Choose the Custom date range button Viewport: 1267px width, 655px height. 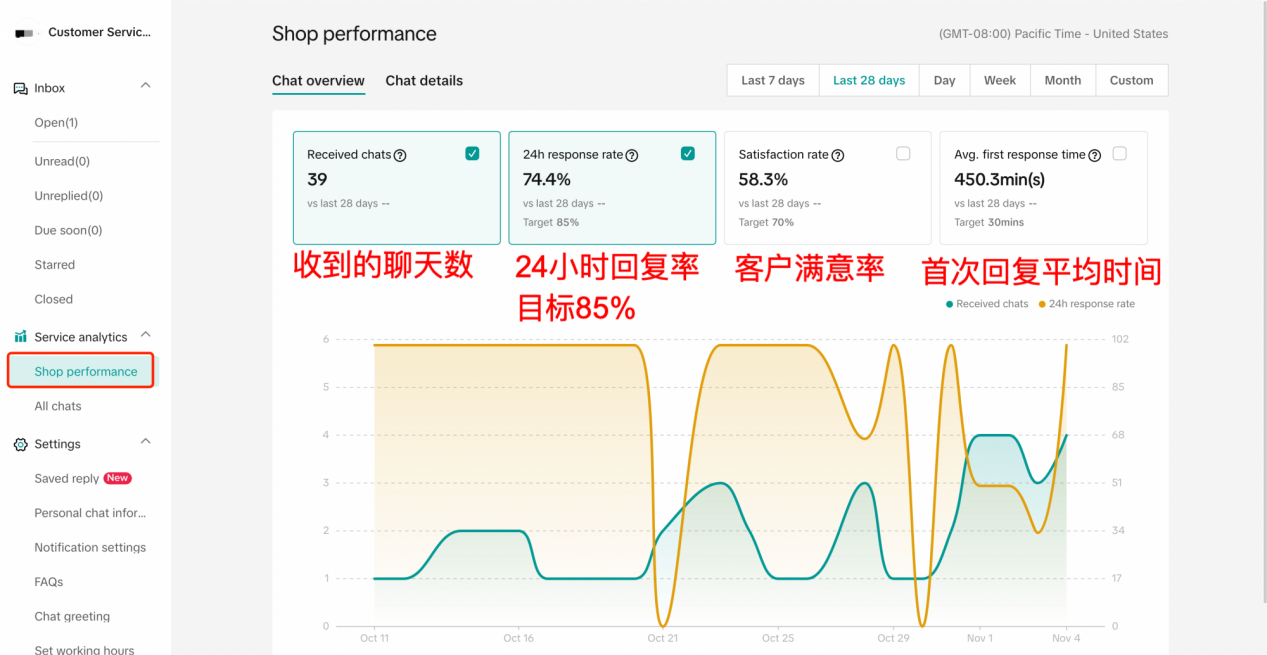point(1131,81)
